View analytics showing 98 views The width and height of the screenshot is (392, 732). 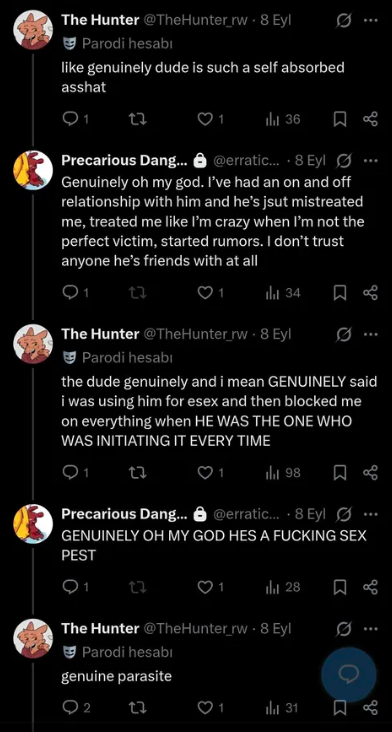coord(283,473)
